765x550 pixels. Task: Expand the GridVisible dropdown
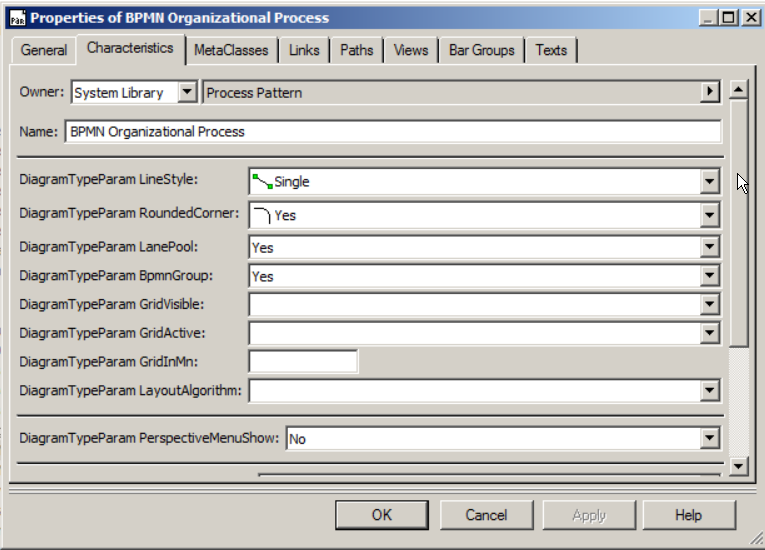coord(710,305)
